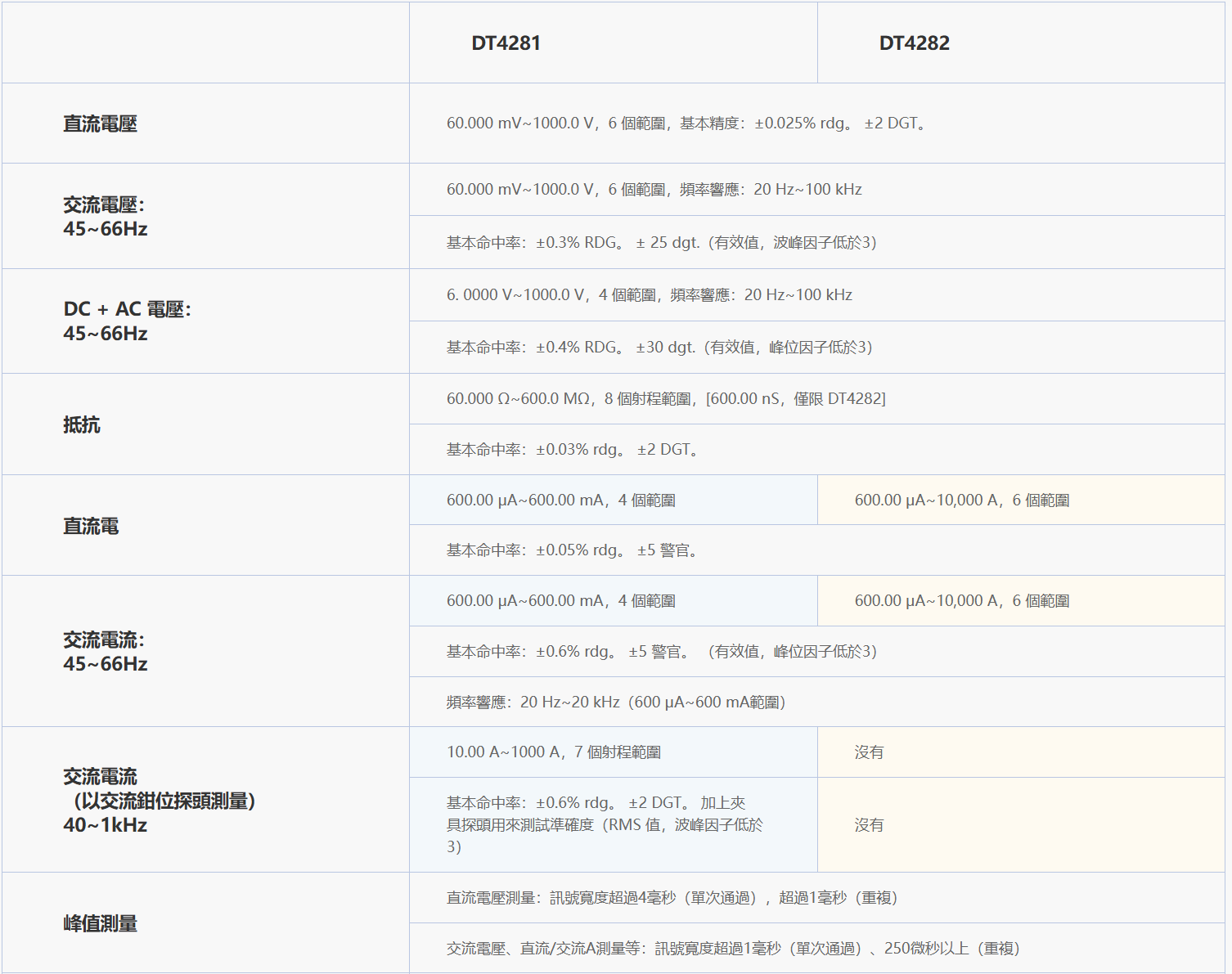
Task: Click the 6. 0000 V~1000.0 V 4 ranges line
Action: [x=649, y=295]
